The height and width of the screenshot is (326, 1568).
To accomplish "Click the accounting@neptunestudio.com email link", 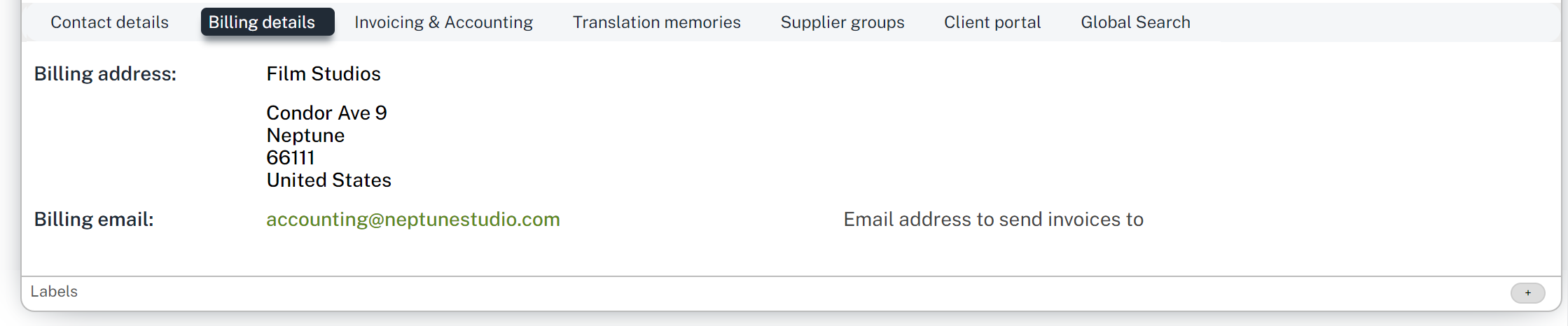I will pos(412,220).
